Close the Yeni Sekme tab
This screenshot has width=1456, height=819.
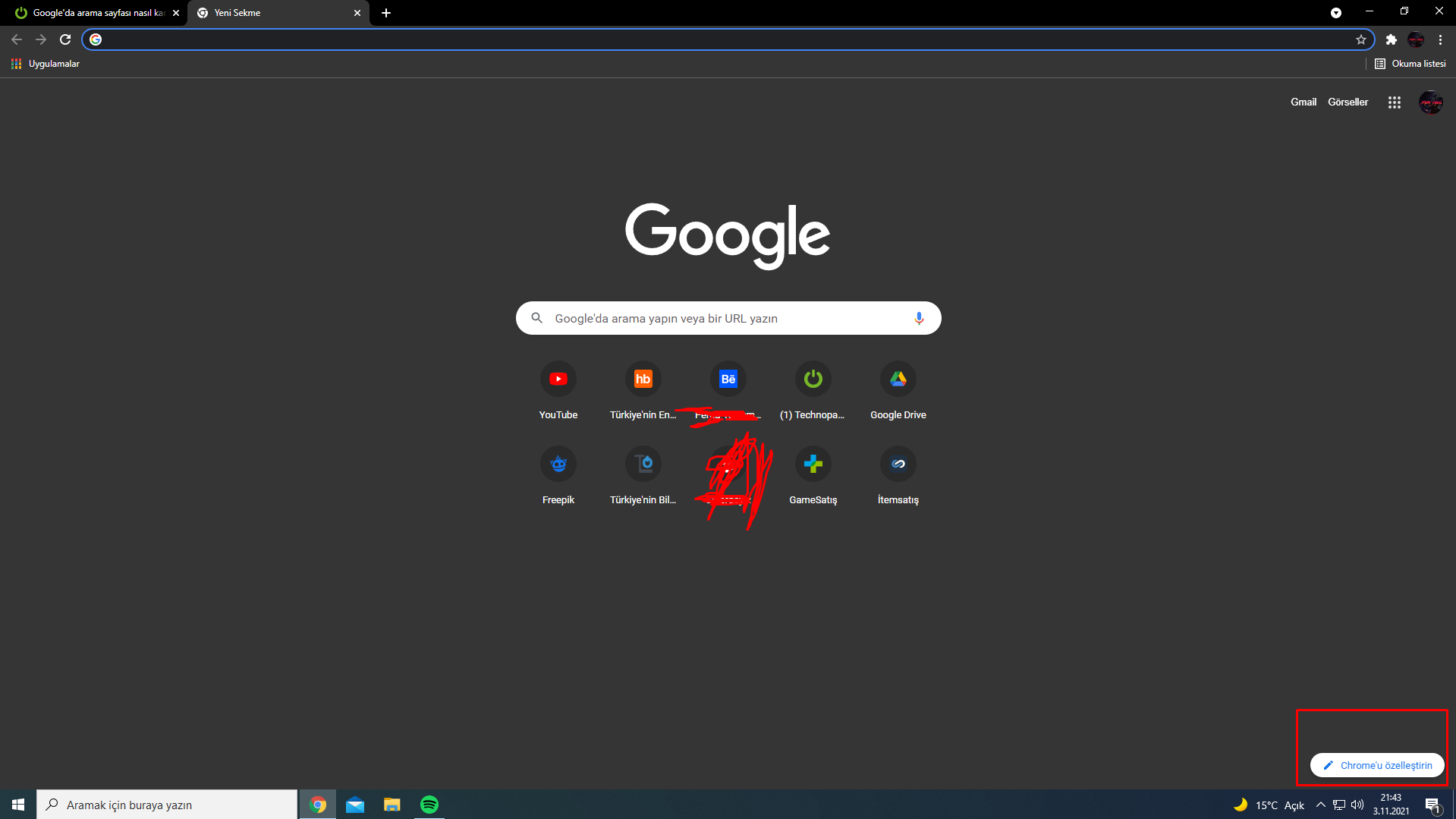click(357, 13)
